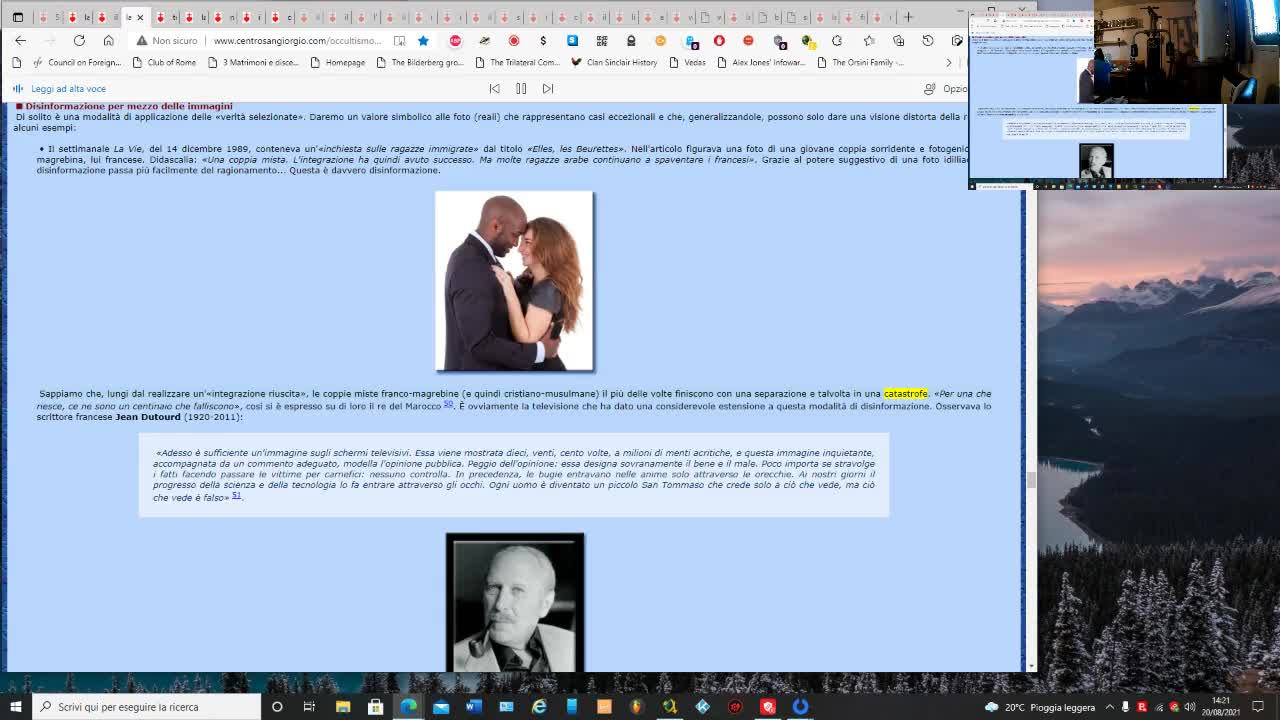This screenshot has height=720, width=1280.
Task: Open the ABP ad blocker extension
Action: pyautogui.click(x=455, y=41)
